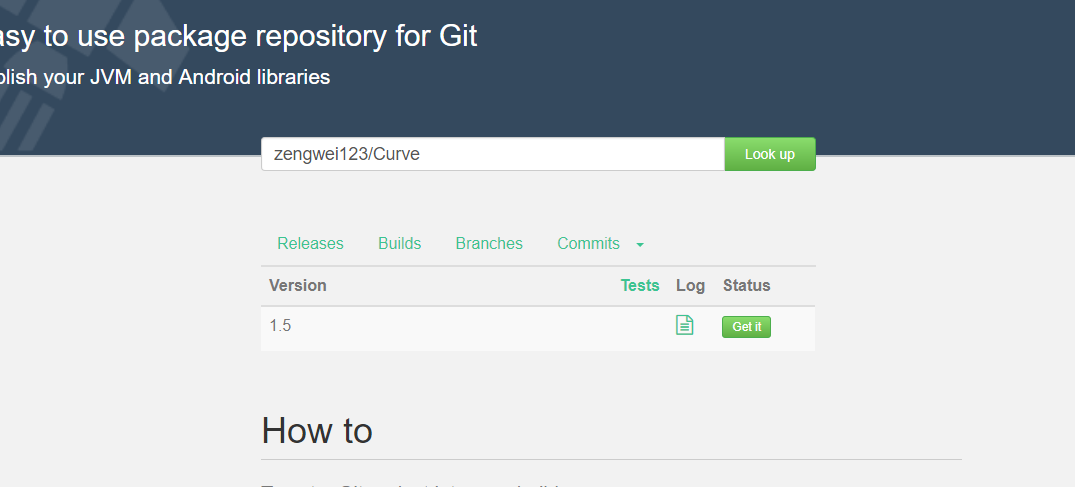This screenshot has width=1075, height=487.
Task: Switch to the Releases tab
Action: 310,244
